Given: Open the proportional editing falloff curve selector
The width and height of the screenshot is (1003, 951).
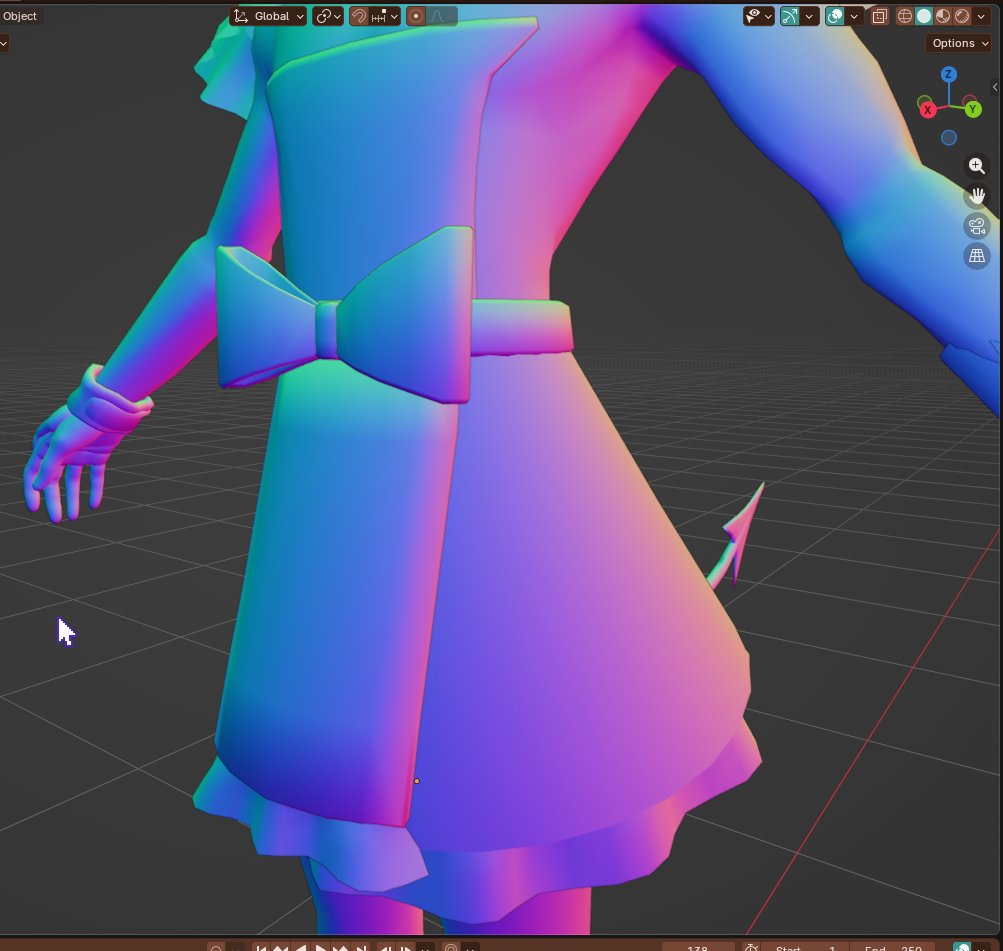Looking at the screenshot, I should coord(442,16).
